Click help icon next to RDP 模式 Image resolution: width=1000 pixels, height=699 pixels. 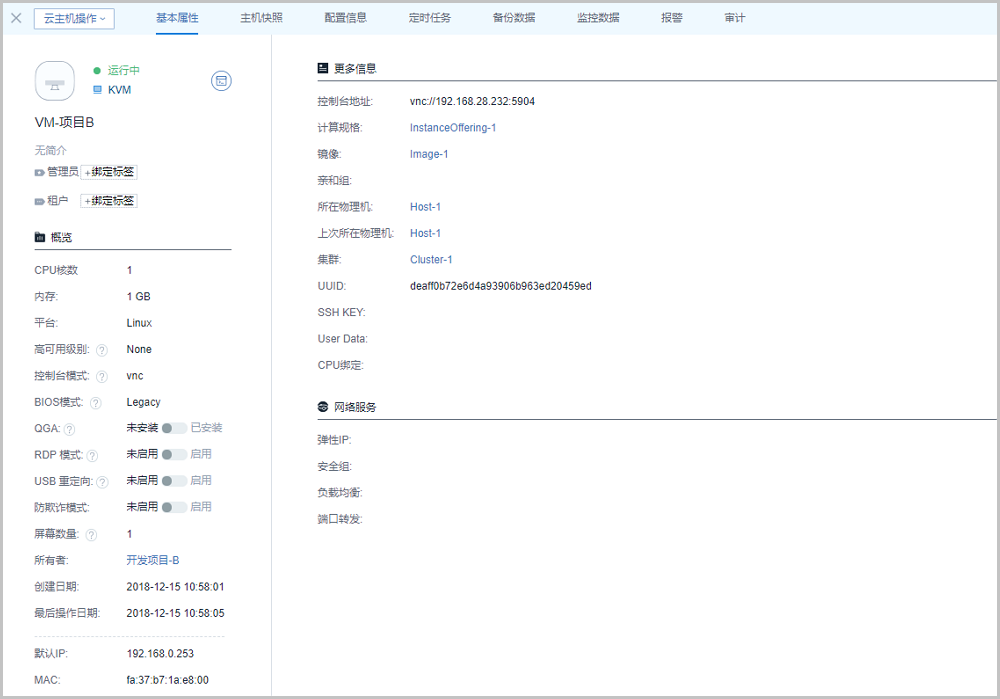point(92,456)
